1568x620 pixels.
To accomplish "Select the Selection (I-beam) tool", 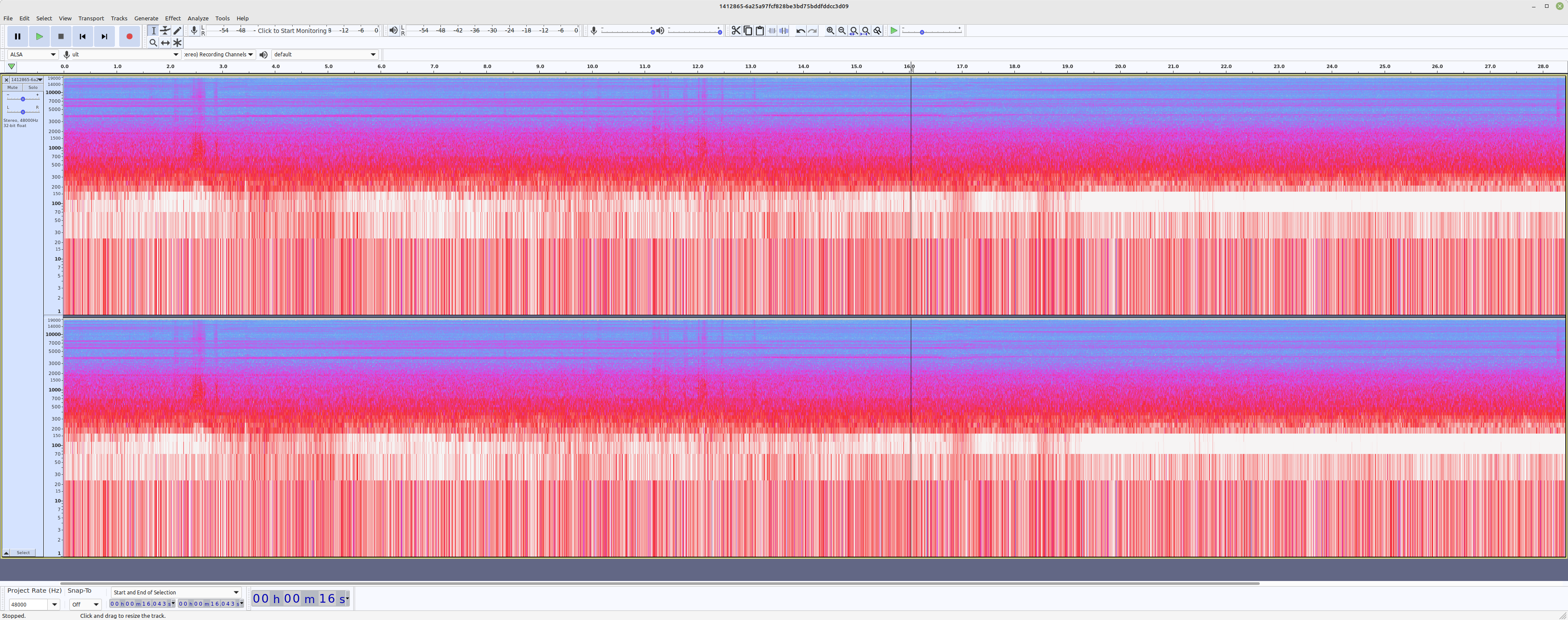I will pyautogui.click(x=153, y=30).
